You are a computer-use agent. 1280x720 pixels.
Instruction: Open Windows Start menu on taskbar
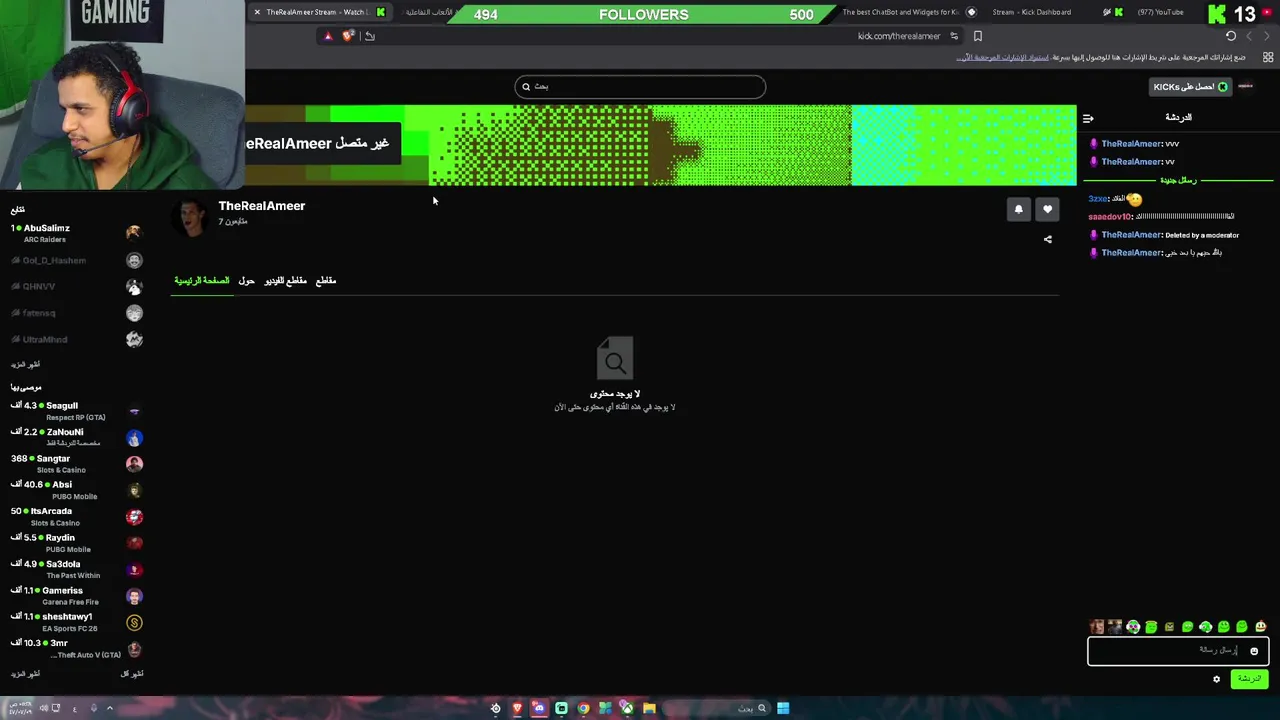click(x=783, y=708)
